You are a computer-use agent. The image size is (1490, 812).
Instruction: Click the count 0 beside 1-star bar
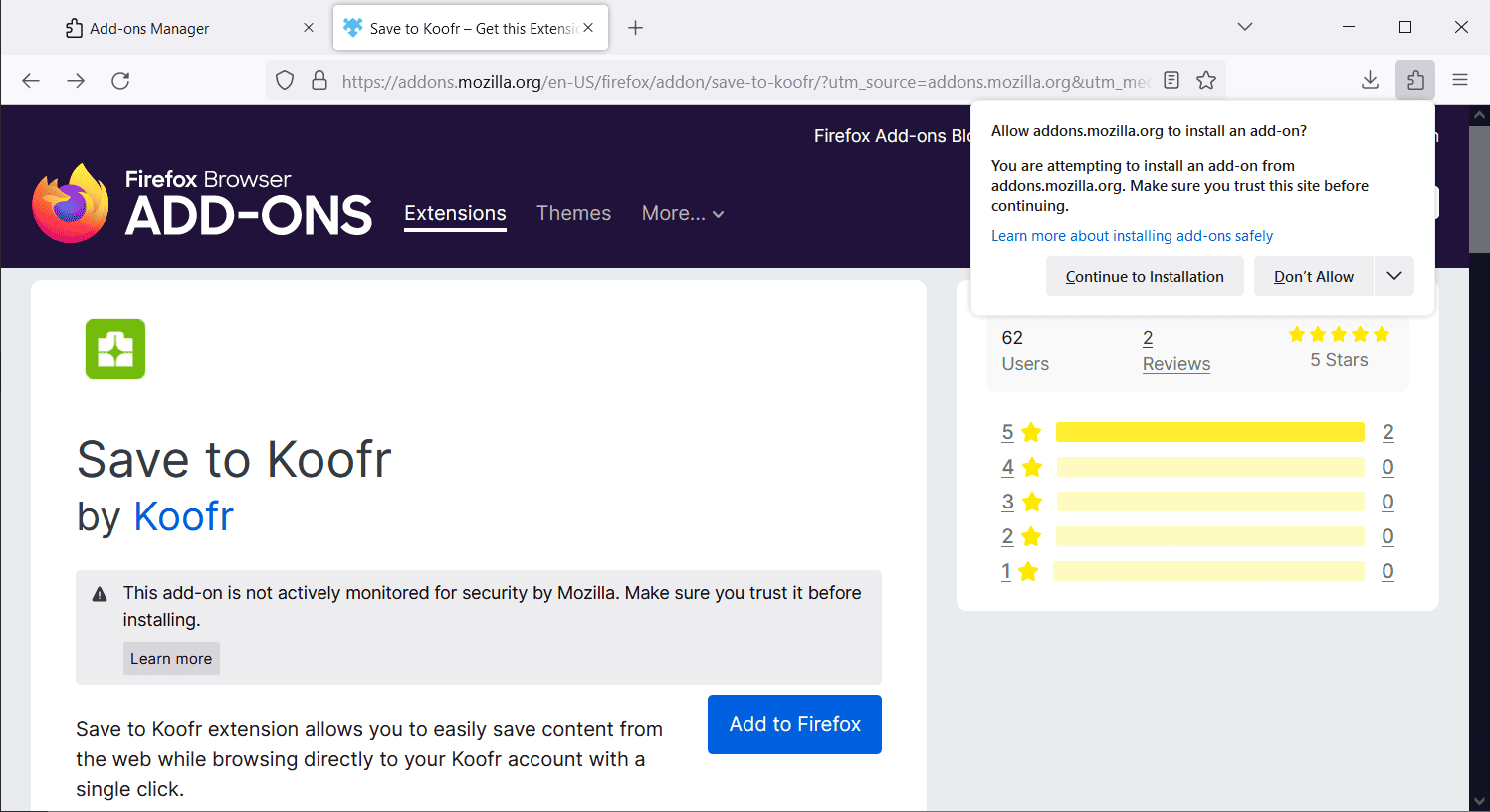1387,571
